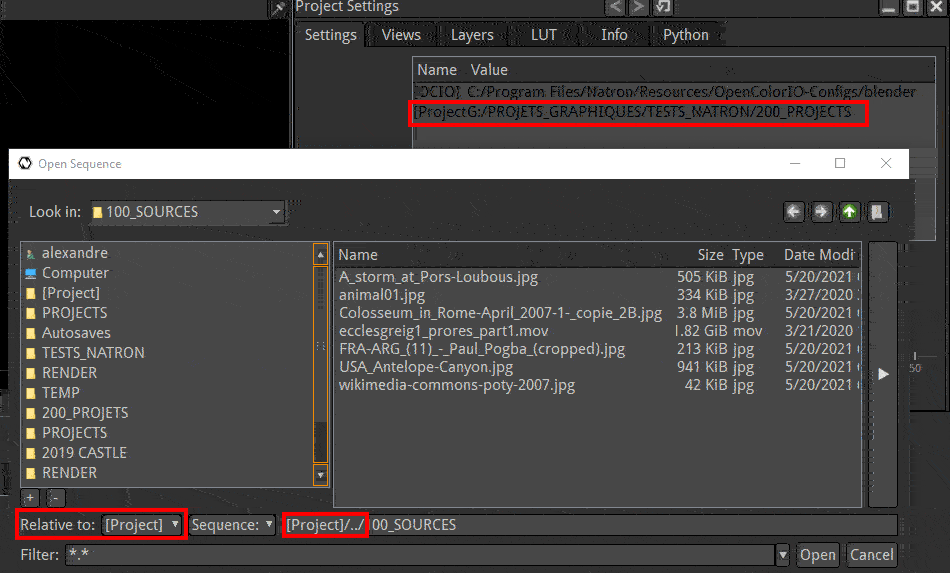
Task: Switch to Layers tab
Action: click(x=472, y=35)
